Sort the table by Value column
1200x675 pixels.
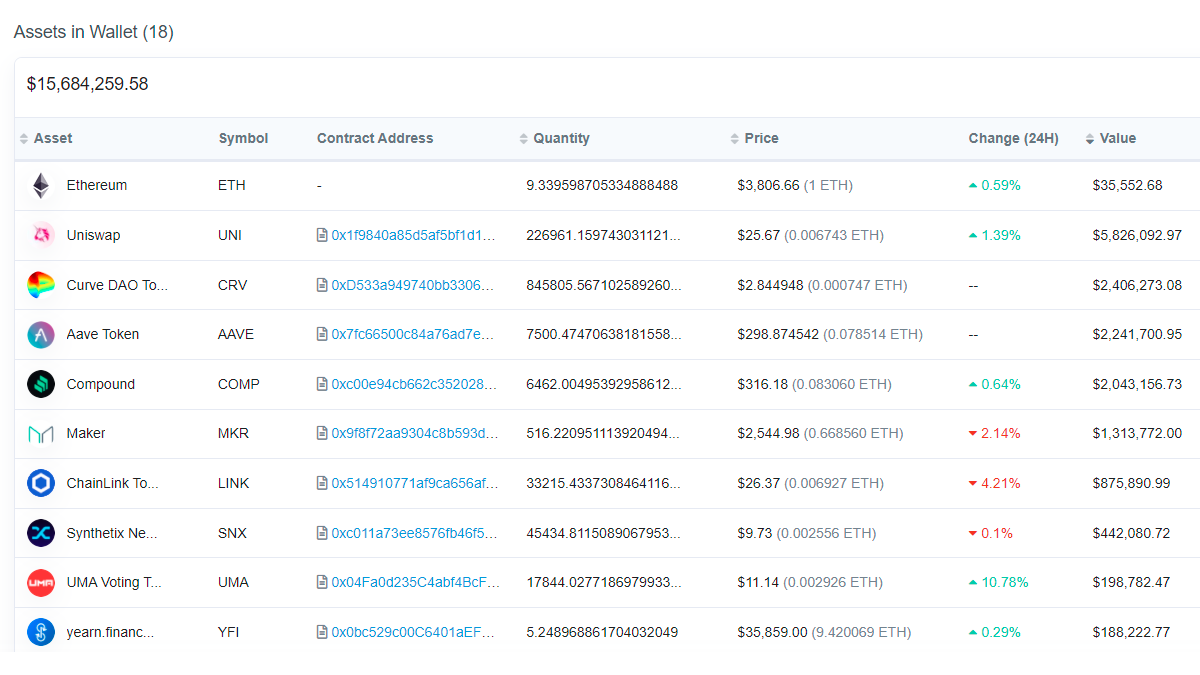tap(1111, 138)
